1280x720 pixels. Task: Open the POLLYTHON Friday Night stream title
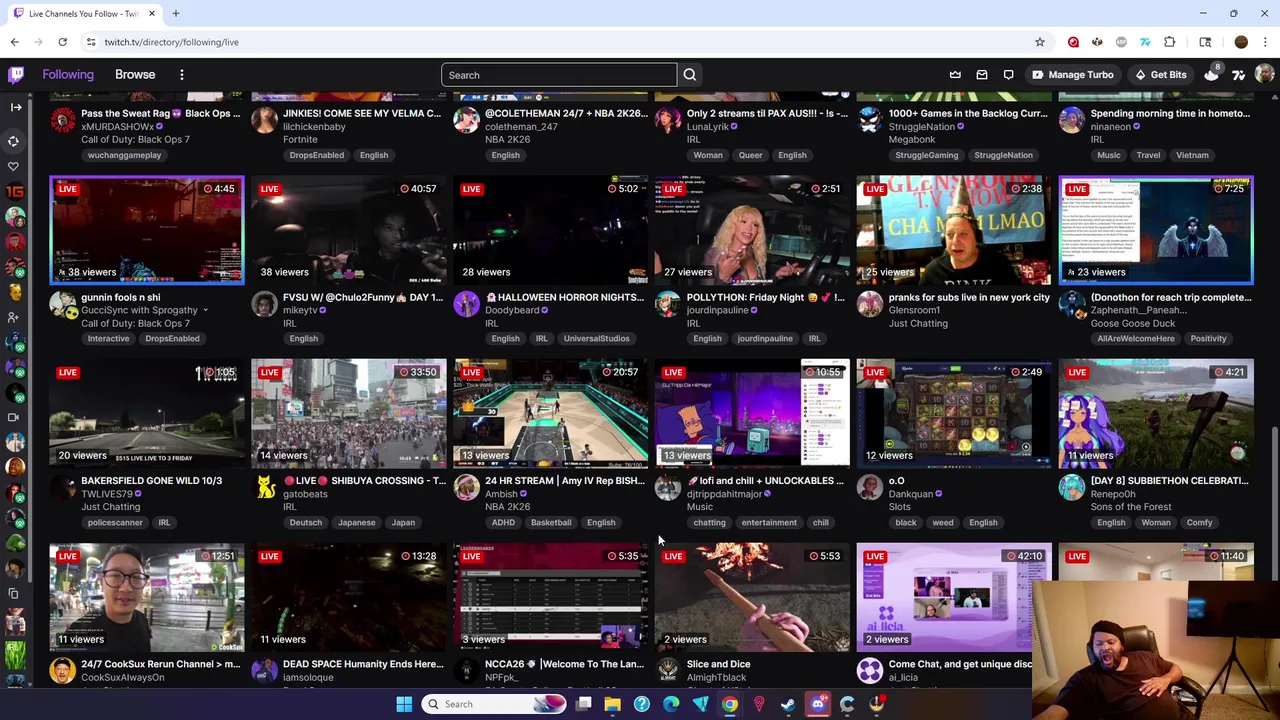click(765, 297)
